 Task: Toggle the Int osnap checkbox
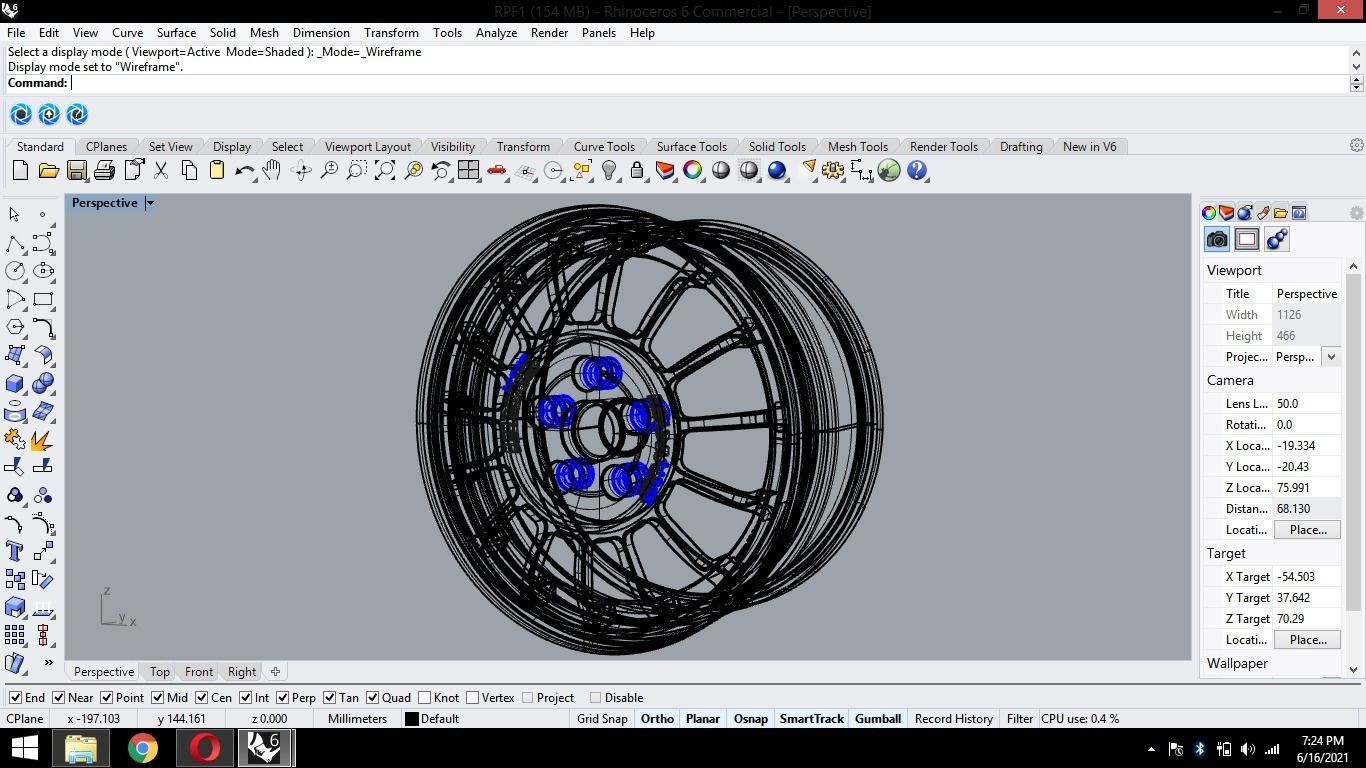pyautogui.click(x=245, y=698)
